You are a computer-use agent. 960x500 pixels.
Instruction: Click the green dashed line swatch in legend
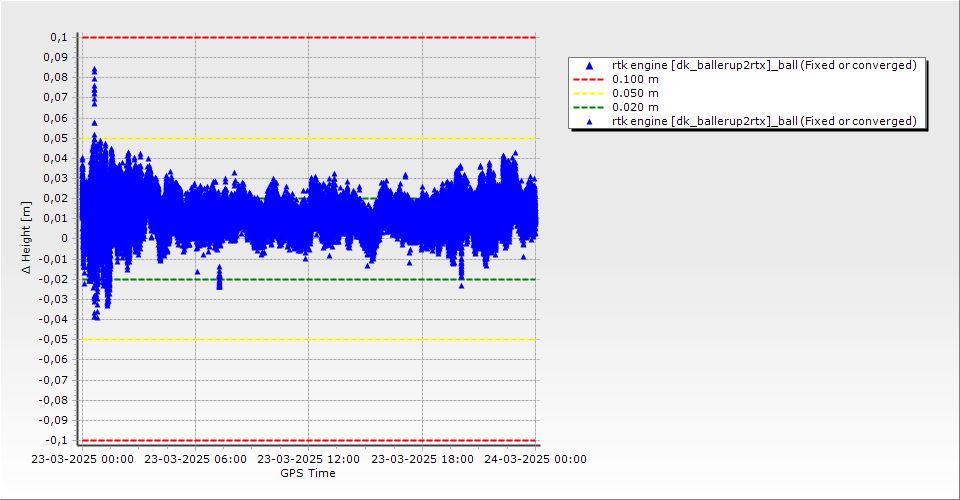click(x=588, y=108)
